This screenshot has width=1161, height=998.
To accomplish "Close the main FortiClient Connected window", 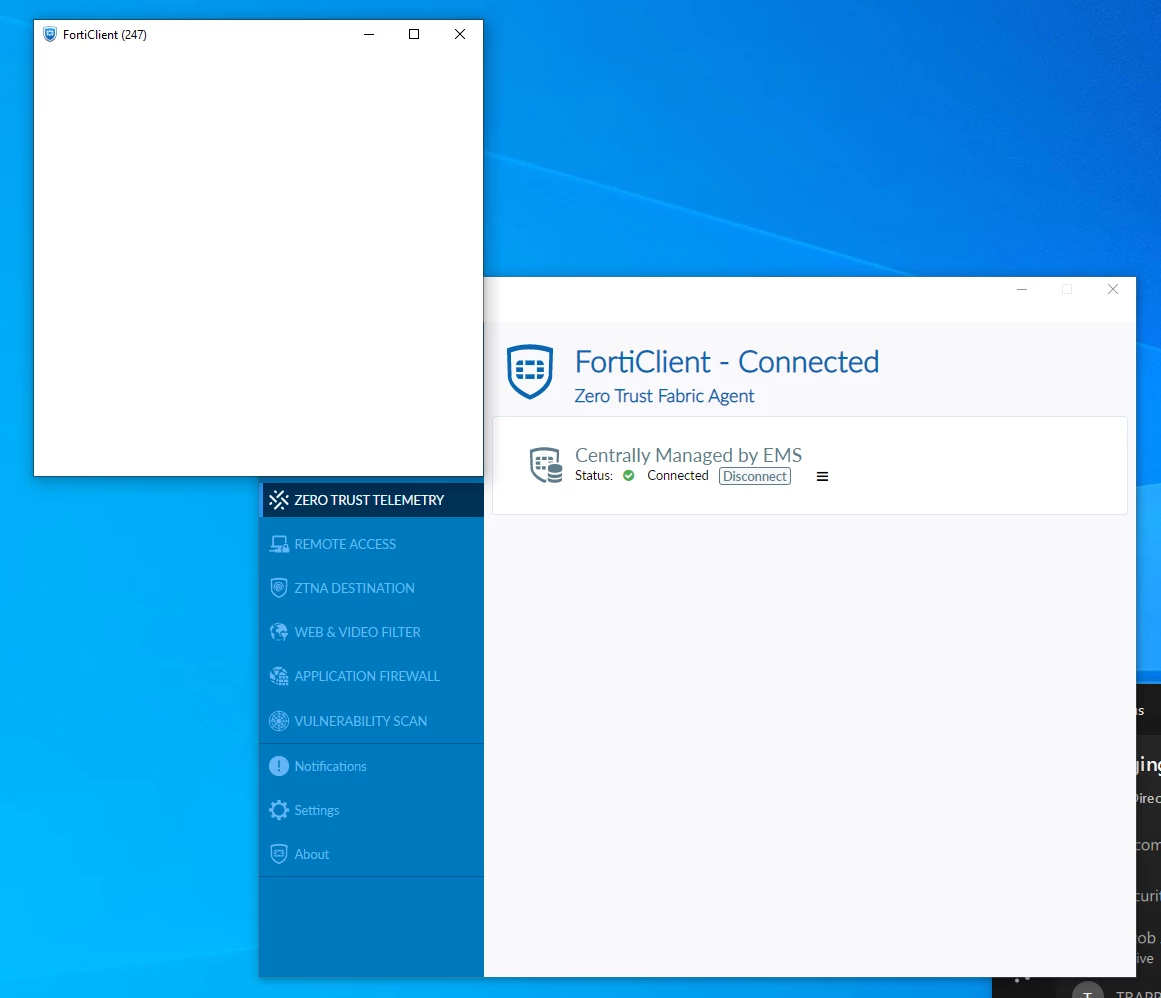I will 1113,289.
